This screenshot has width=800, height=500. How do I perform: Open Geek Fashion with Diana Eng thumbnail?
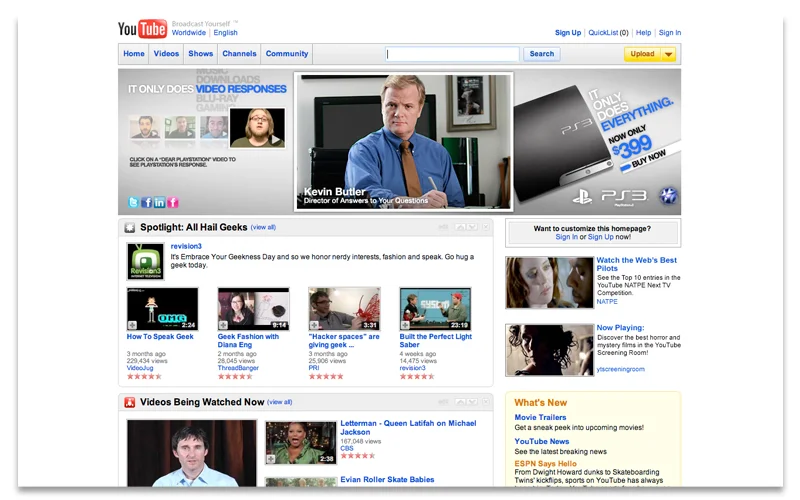pyautogui.click(x=254, y=309)
